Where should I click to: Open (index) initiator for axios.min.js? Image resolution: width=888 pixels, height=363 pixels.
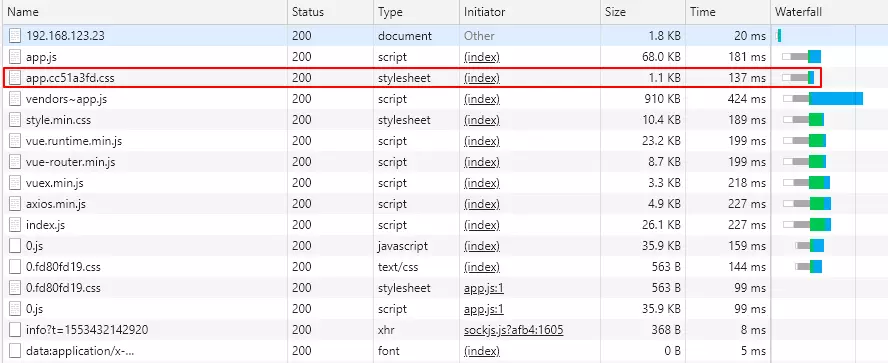pos(482,204)
